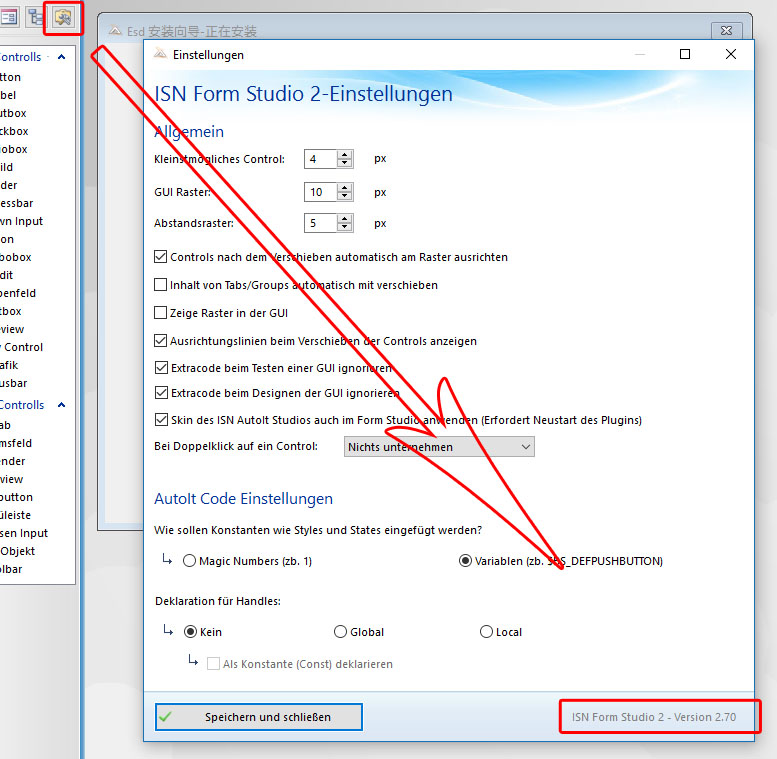Select the 'bobox' item in the controls list

(15, 257)
